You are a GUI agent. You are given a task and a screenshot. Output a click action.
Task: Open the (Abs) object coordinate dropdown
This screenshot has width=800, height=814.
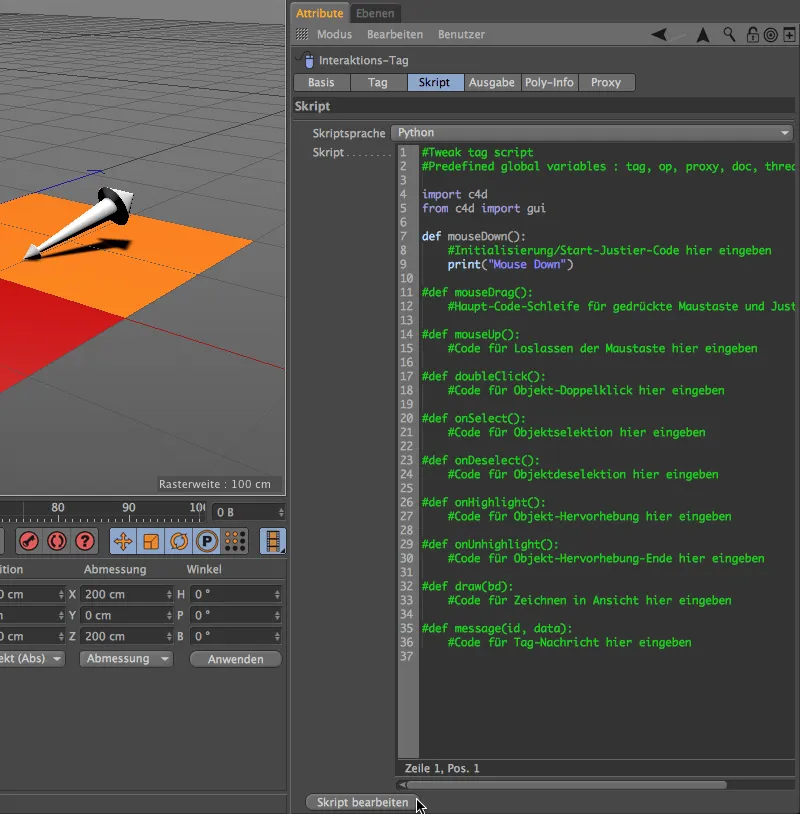(x=31, y=658)
